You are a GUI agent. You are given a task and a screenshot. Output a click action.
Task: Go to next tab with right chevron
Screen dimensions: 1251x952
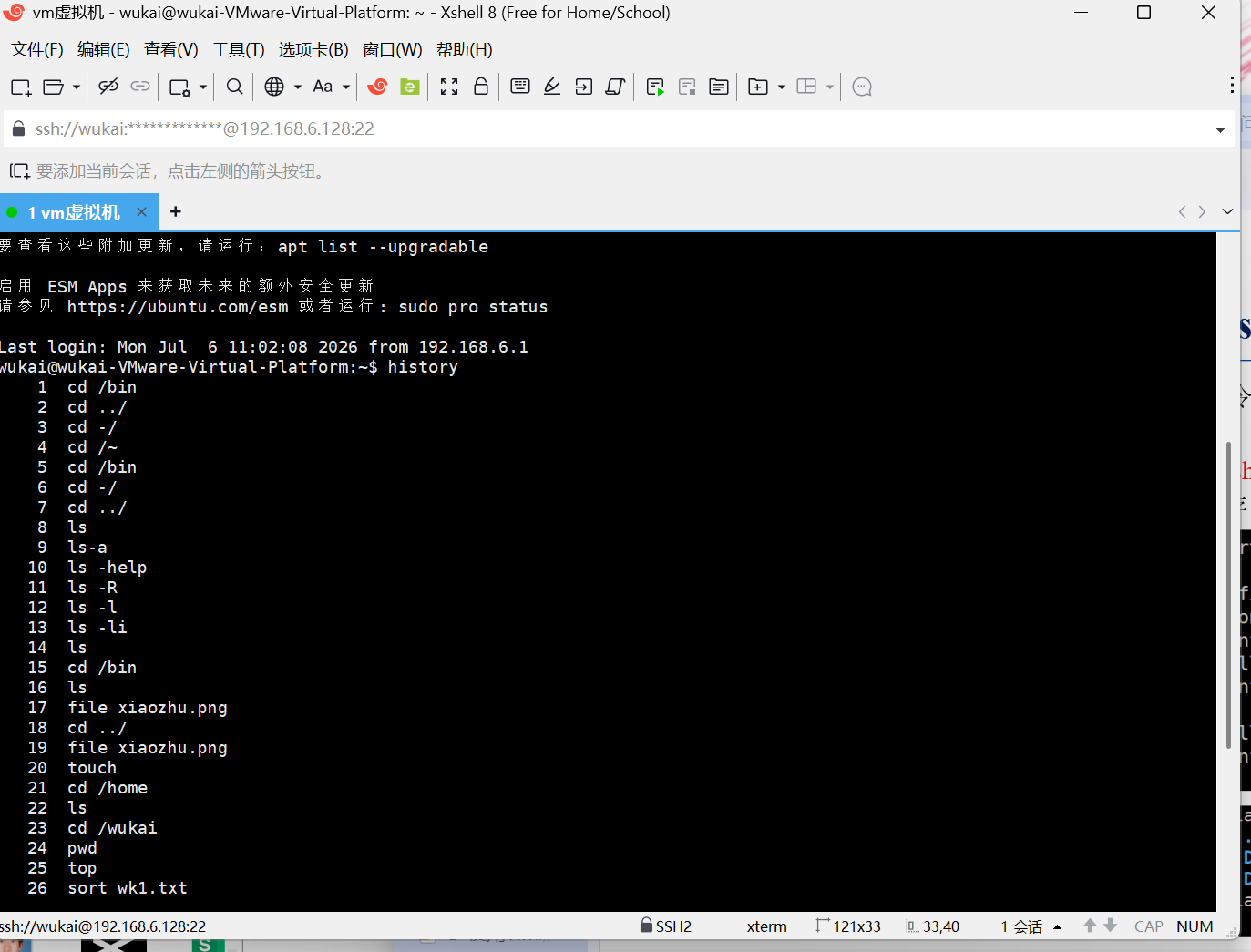click(x=1202, y=211)
